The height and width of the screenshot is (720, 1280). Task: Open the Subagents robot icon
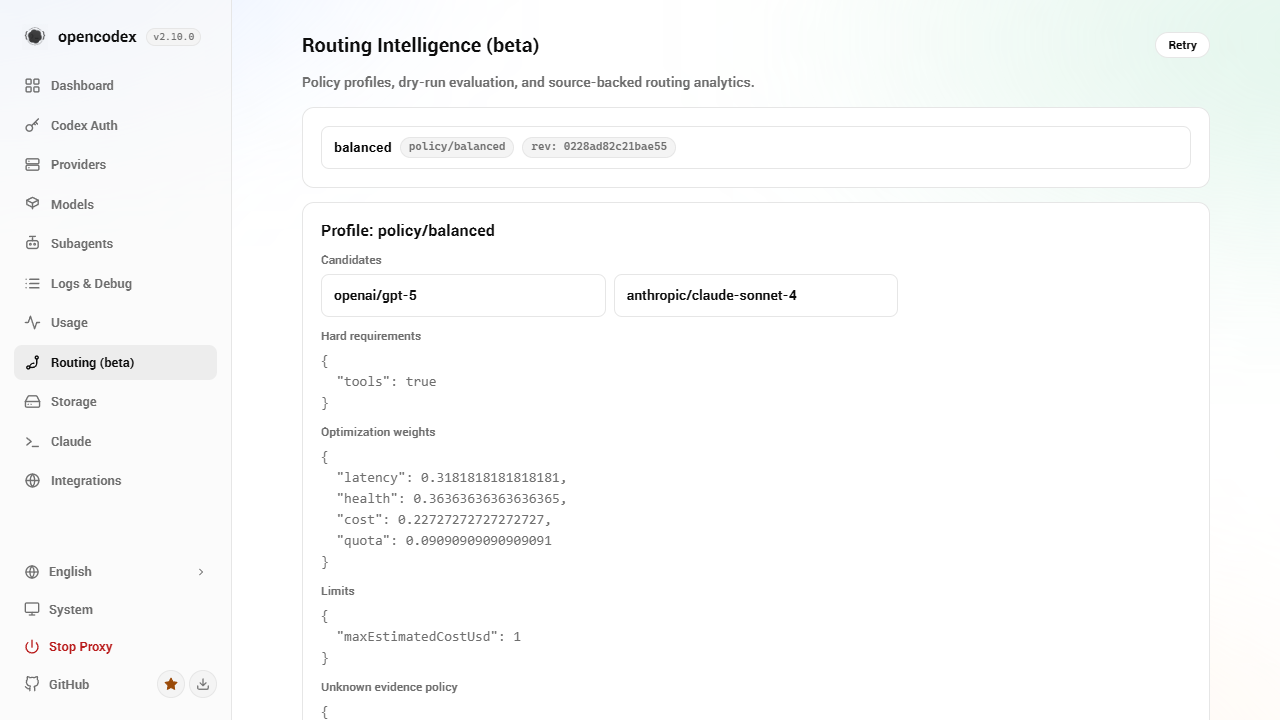tap(33, 244)
